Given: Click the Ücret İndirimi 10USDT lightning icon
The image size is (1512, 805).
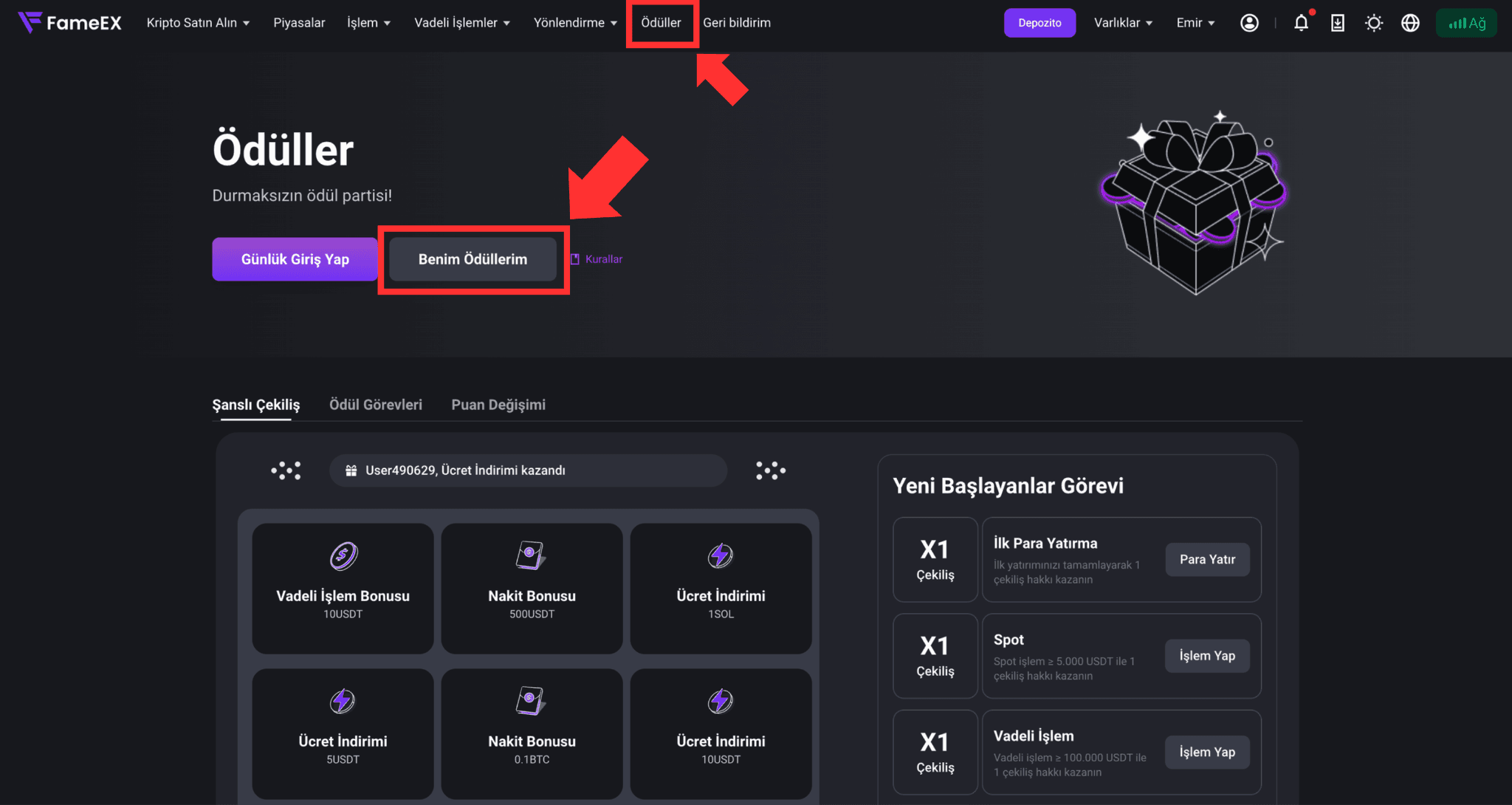Looking at the screenshot, I should click(x=721, y=701).
